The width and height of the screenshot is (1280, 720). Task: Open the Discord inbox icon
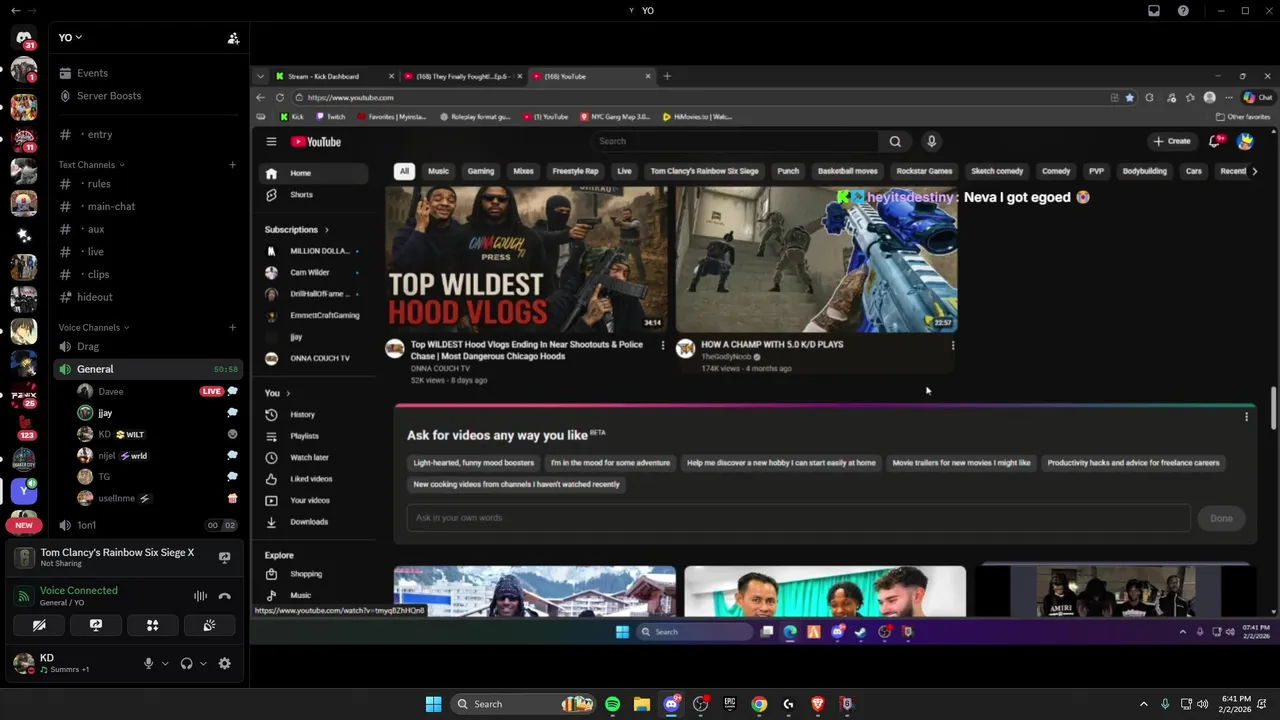(1154, 11)
